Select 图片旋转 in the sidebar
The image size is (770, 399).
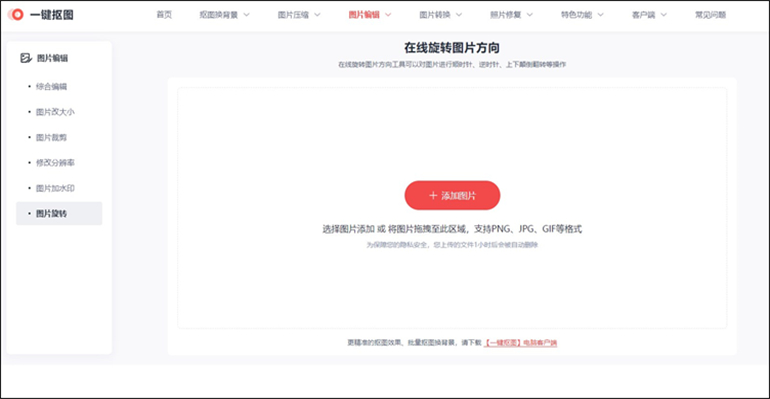[x=59, y=213]
